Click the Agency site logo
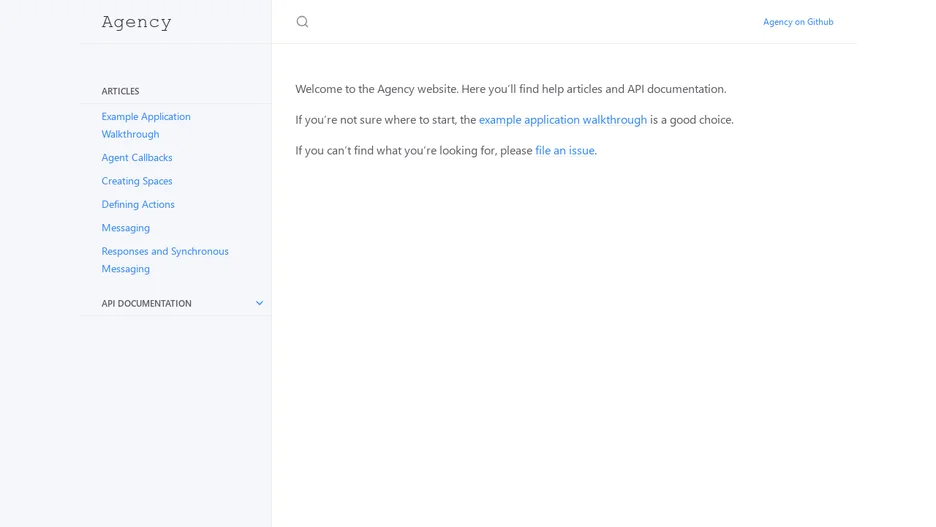Image resolution: width=936 pixels, height=527 pixels. pyautogui.click(x=137, y=22)
